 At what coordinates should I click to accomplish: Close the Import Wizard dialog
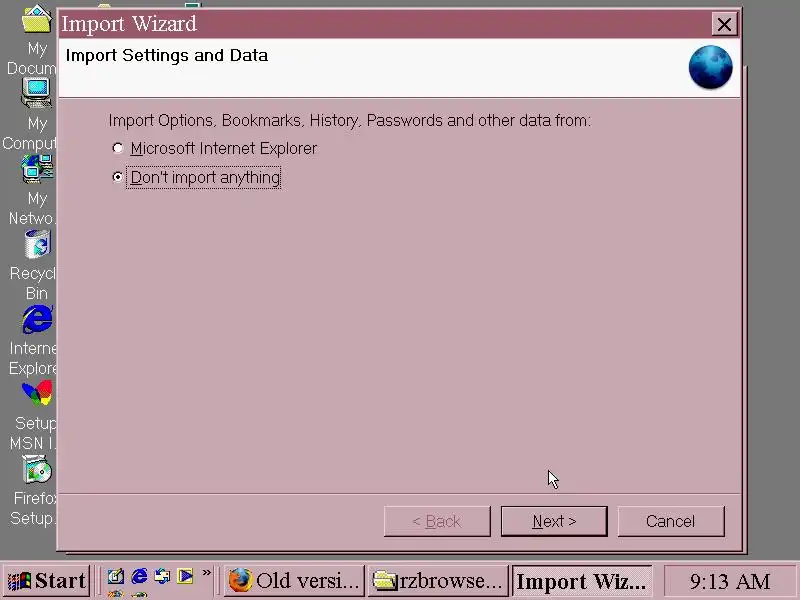tap(724, 24)
